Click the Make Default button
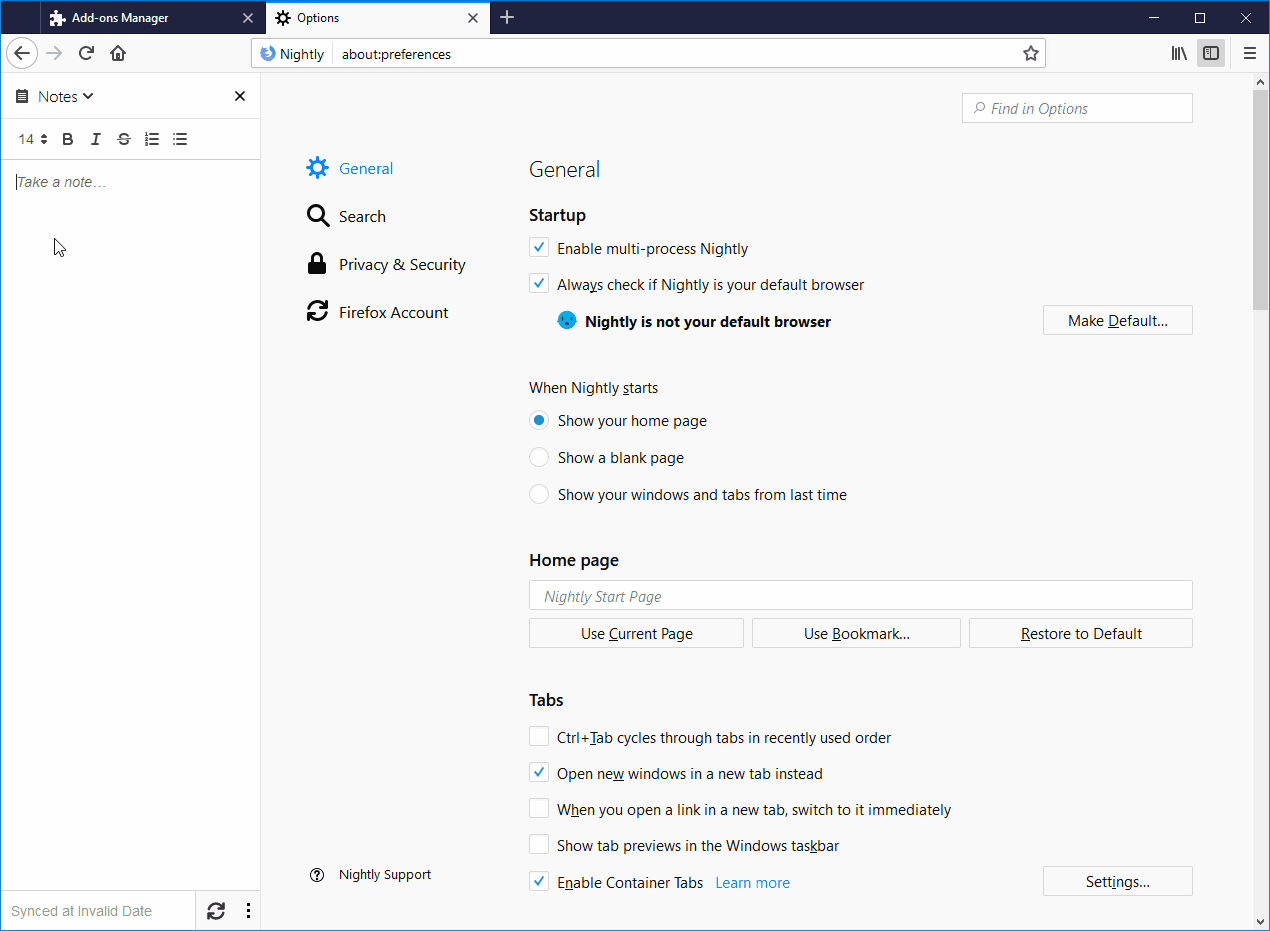Viewport: 1270px width, 931px height. pos(1117,320)
